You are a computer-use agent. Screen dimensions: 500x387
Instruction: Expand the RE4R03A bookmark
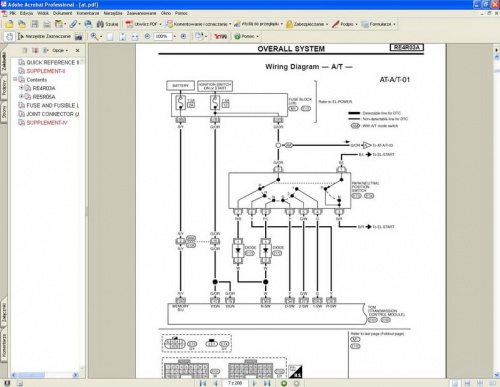click(x=21, y=88)
